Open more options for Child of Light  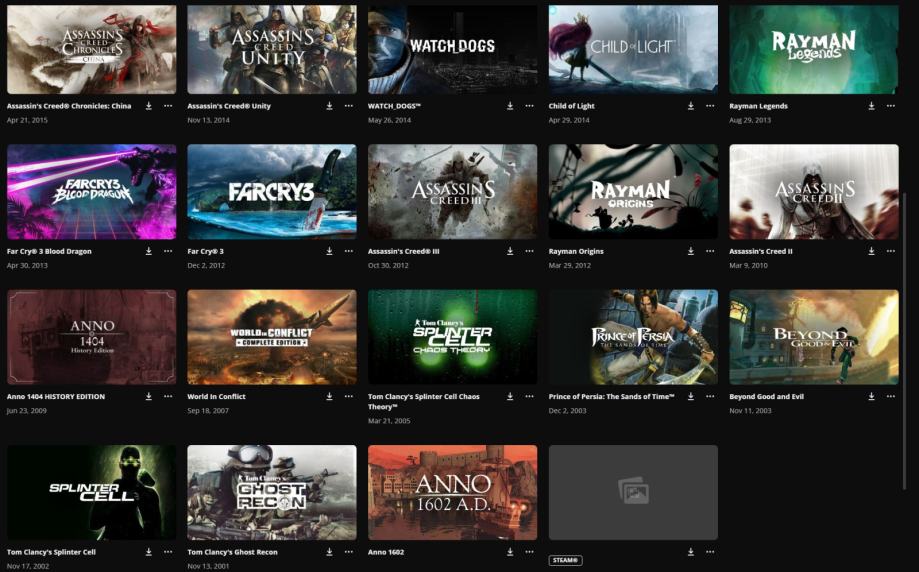point(710,105)
